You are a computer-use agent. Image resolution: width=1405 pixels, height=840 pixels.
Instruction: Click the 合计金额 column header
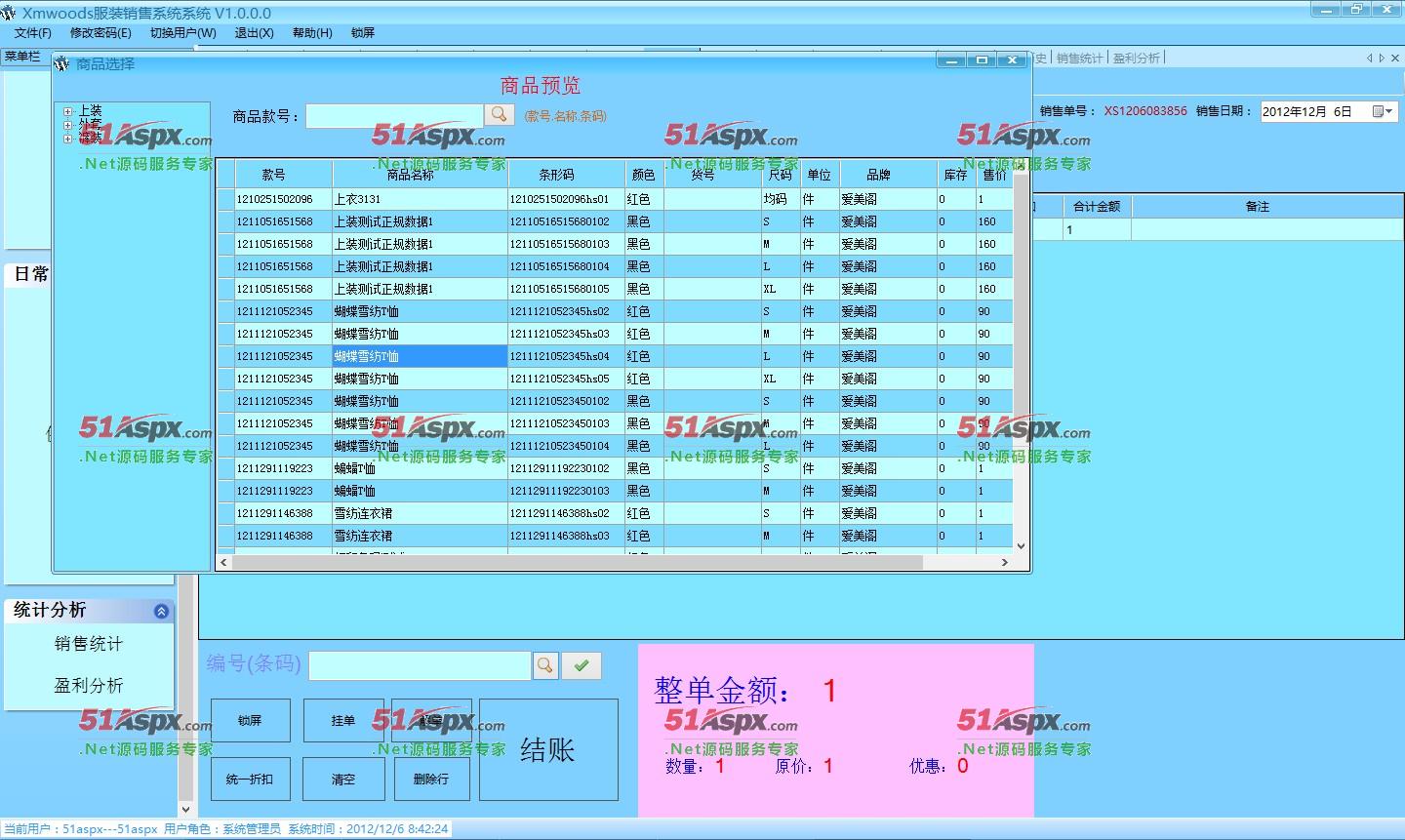[1097, 207]
